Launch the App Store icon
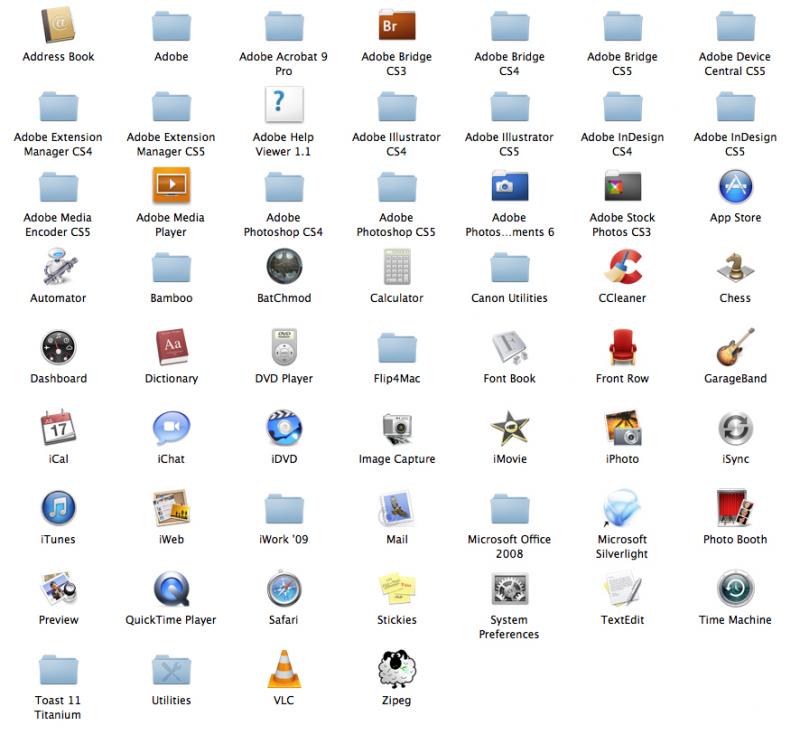The width and height of the screenshot is (800, 735). point(735,186)
